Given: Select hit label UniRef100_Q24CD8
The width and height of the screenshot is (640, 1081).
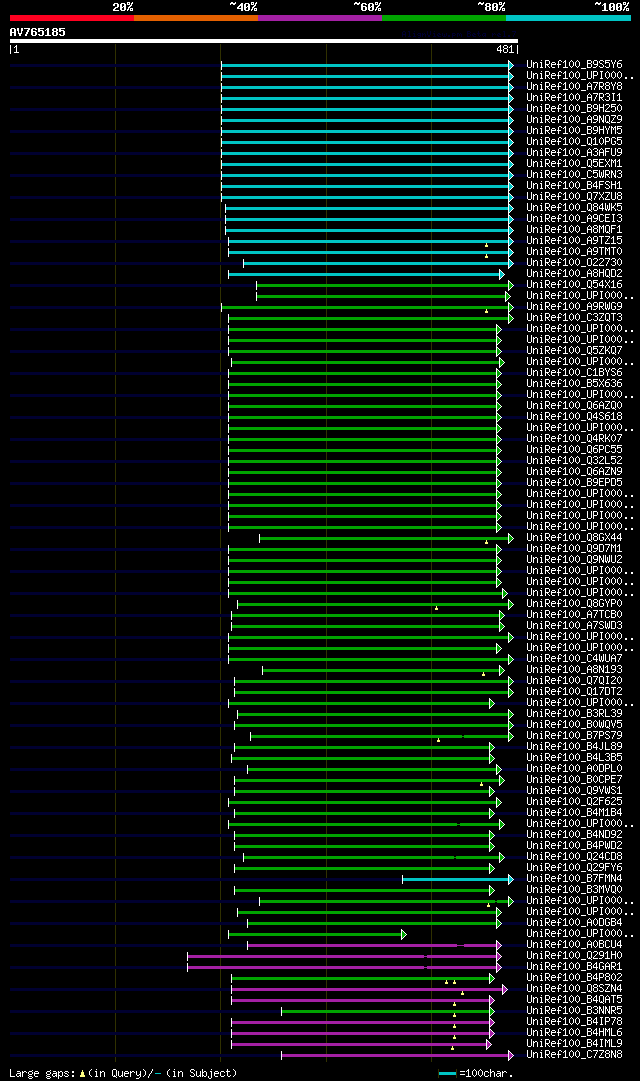Looking at the screenshot, I should click(x=574, y=858).
